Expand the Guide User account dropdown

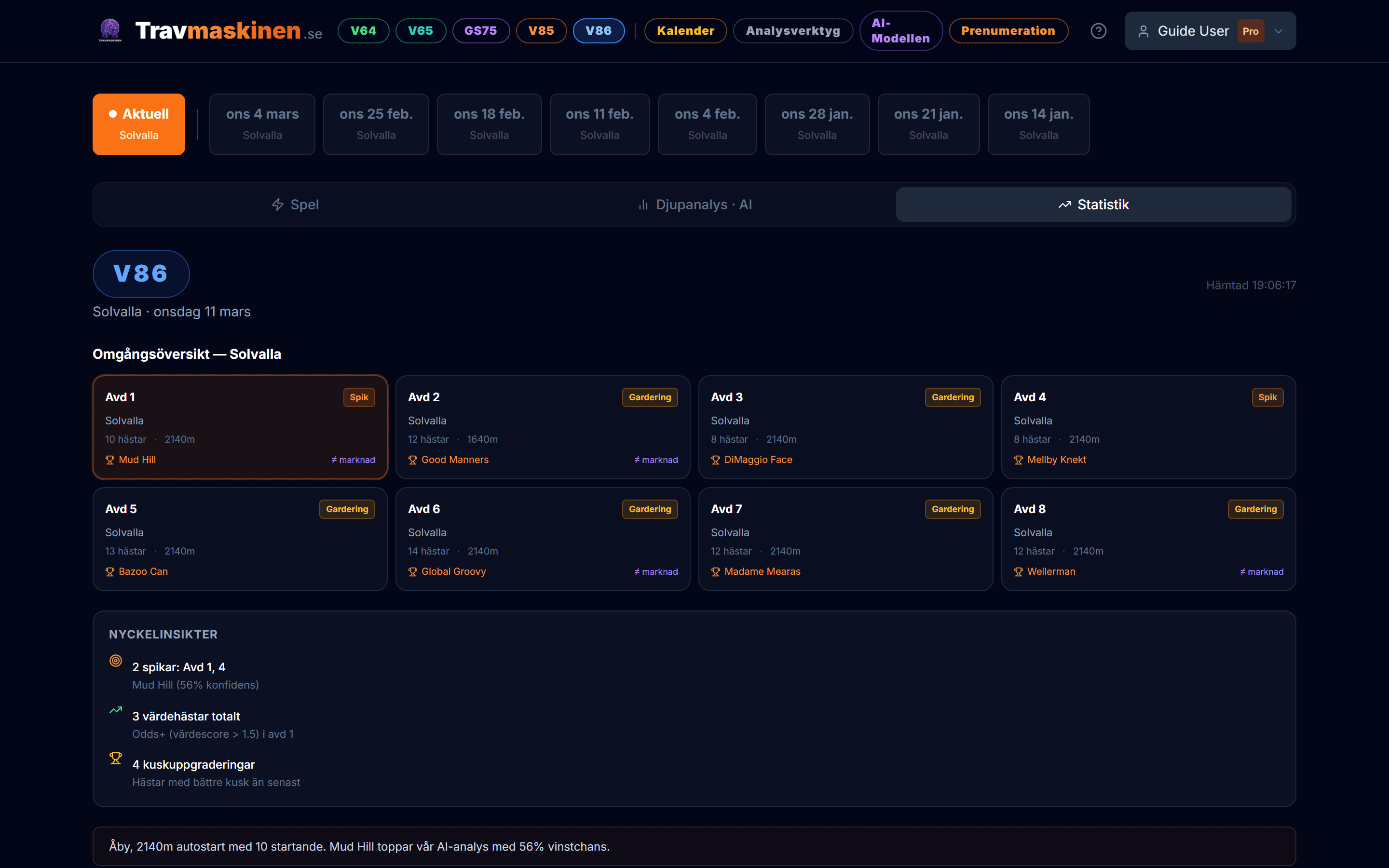click(1278, 31)
